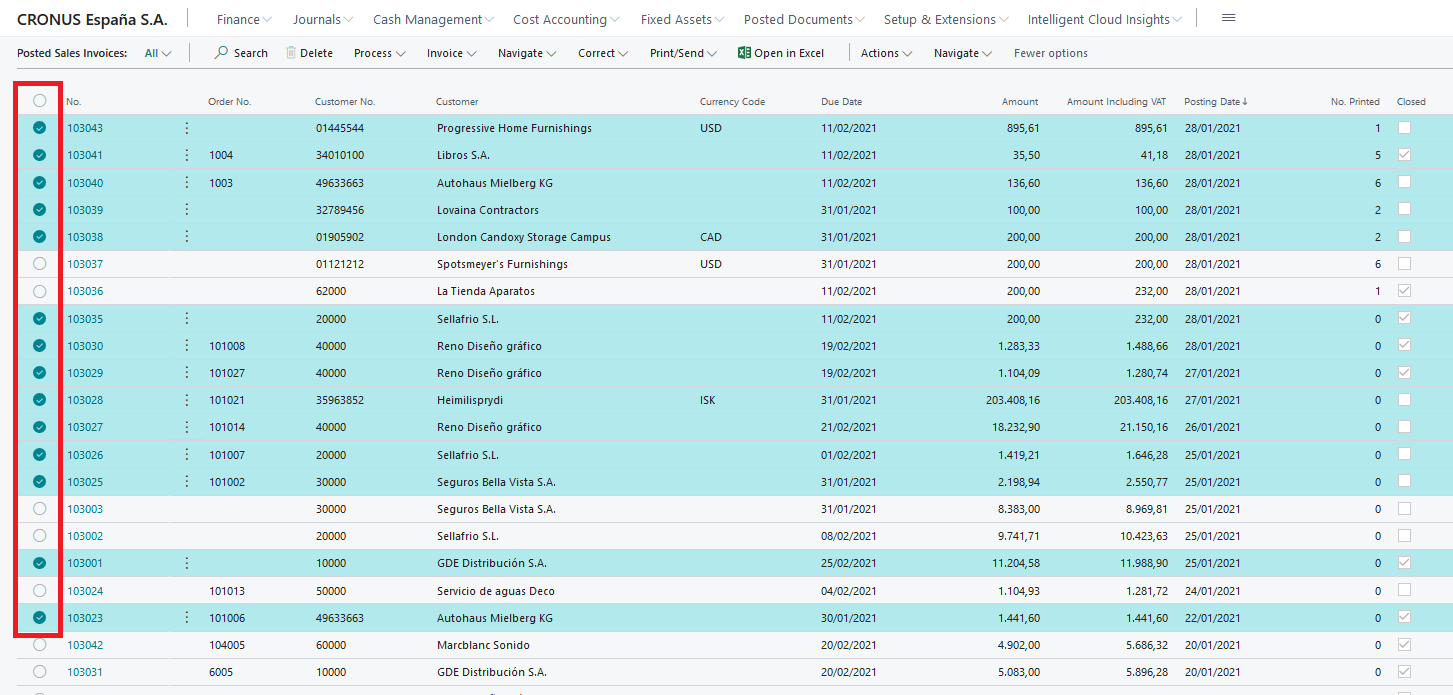Expand the Navigate dropdown beside Invoice
Image resolution: width=1453 pixels, height=695 pixels.
527,53
